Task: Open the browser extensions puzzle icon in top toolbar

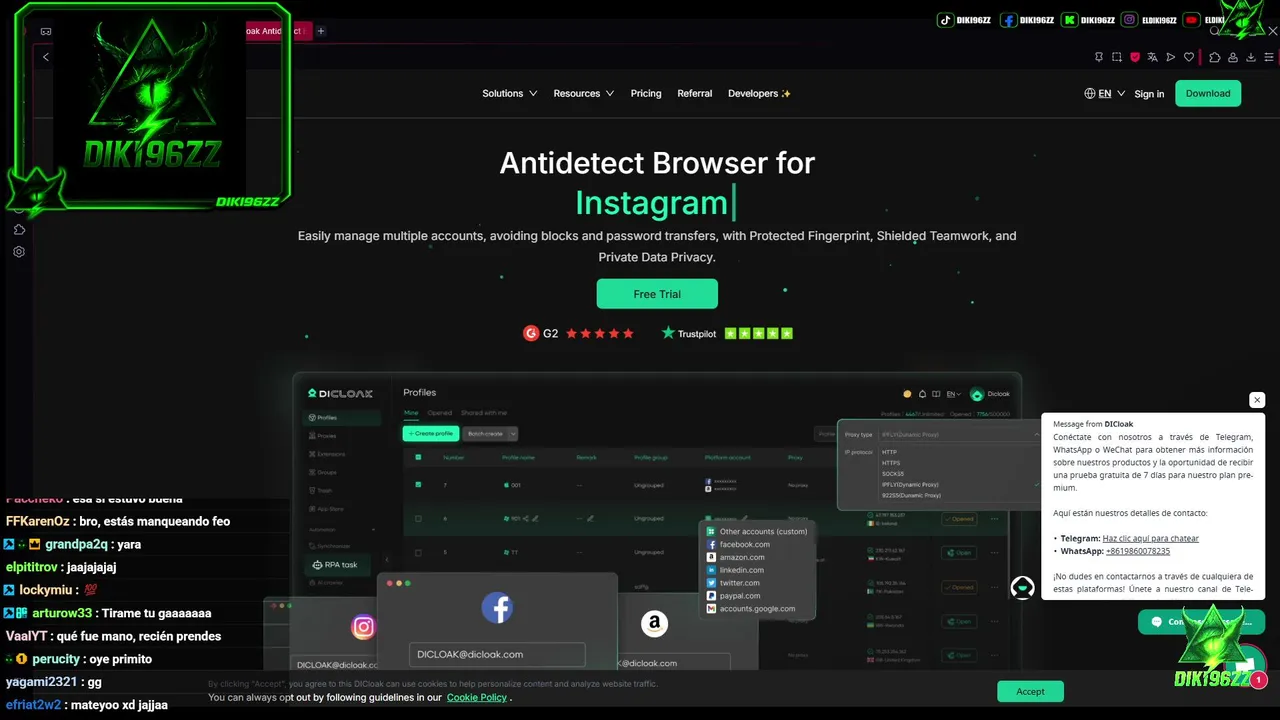Action: pos(1215,57)
